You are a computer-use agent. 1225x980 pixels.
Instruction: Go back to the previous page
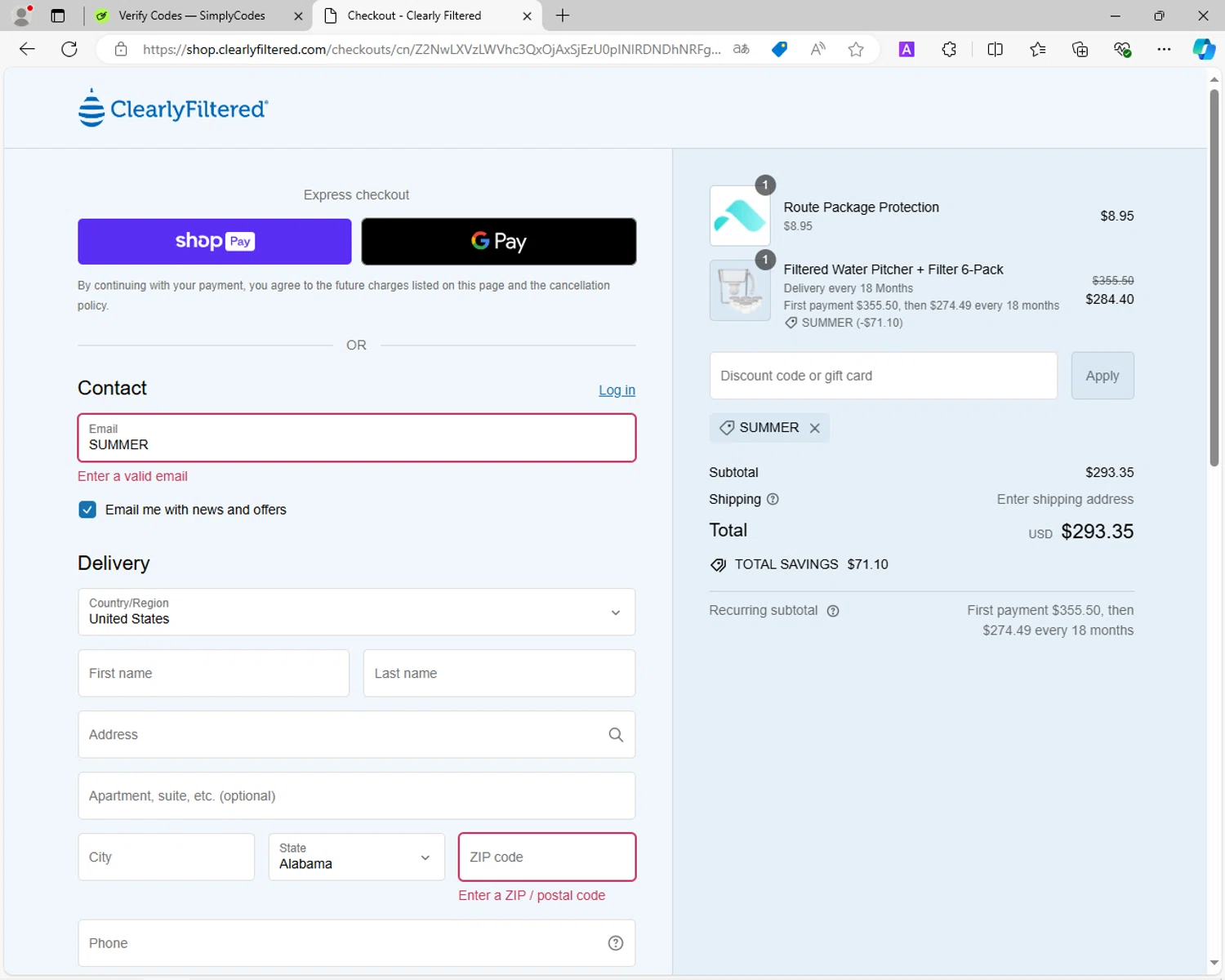click(x=27, y=49)
